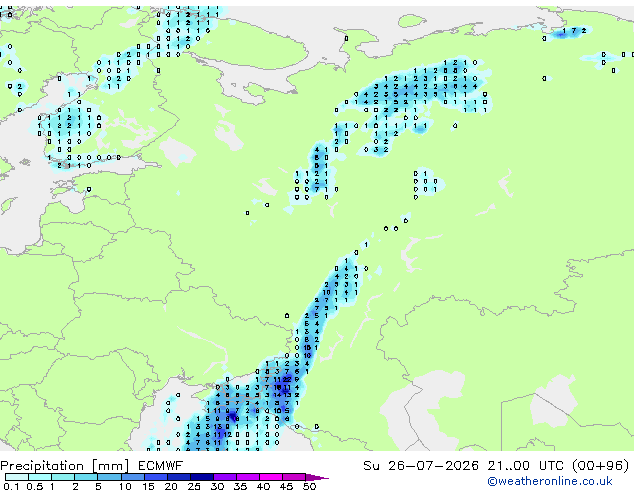The height and width of the screenshot is (490, 634).
Task: Select the '45' legend scale label
Action: click(x=286, y=486)
